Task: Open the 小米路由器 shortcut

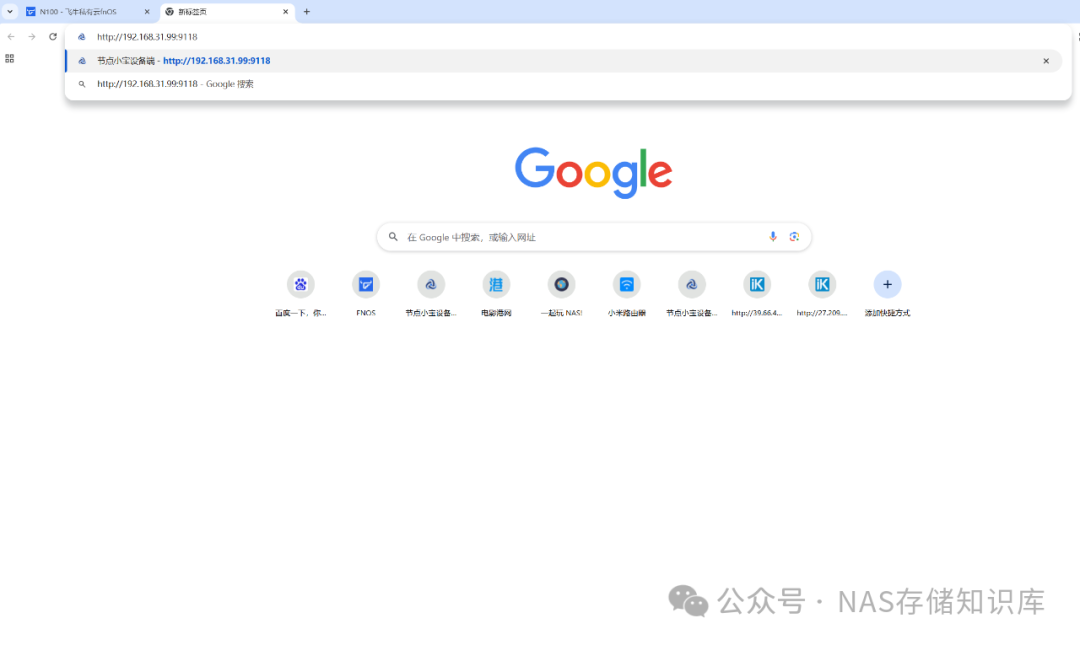Action: [626, 293]
